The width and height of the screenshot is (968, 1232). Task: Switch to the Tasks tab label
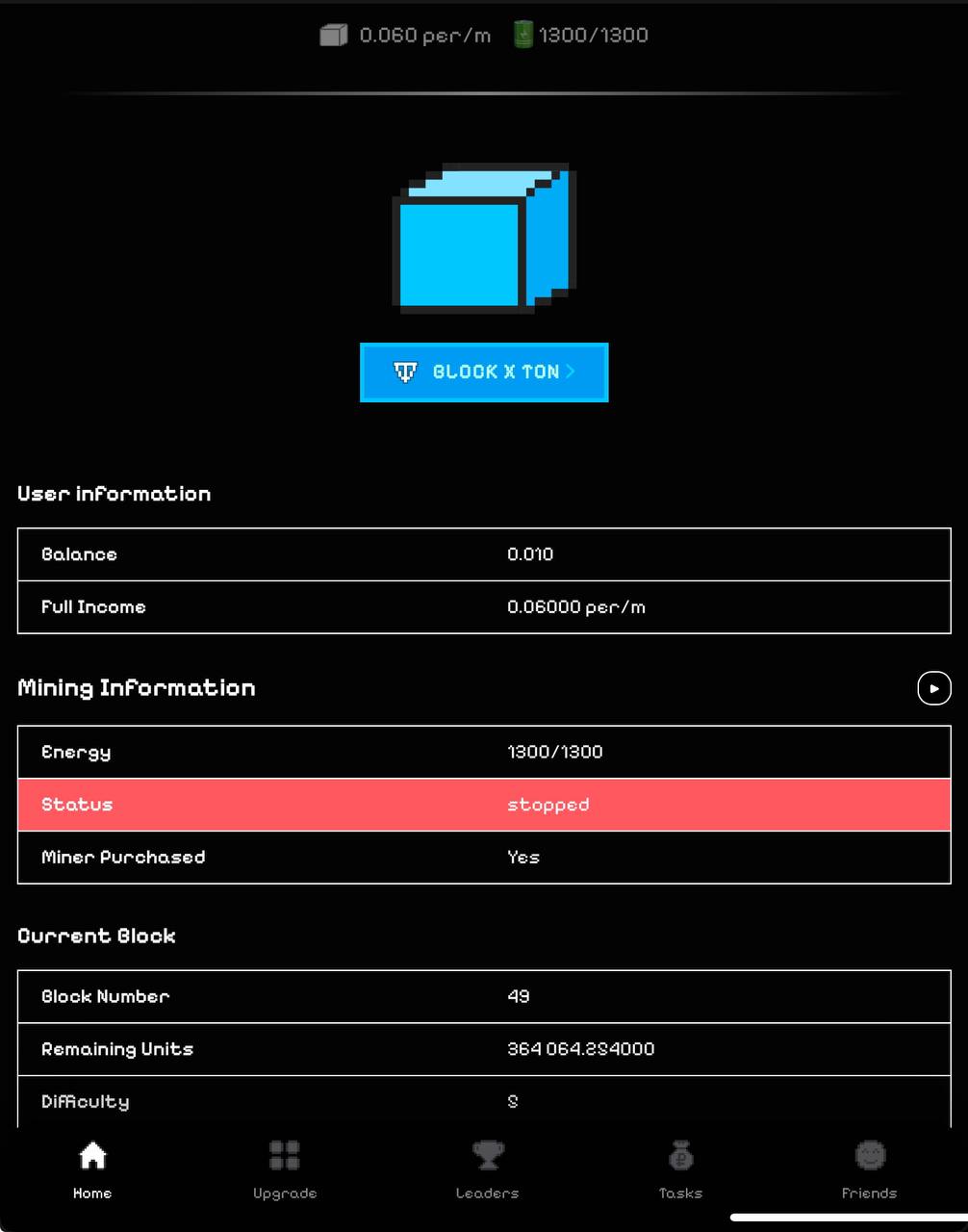click(x=680, y=1193)
